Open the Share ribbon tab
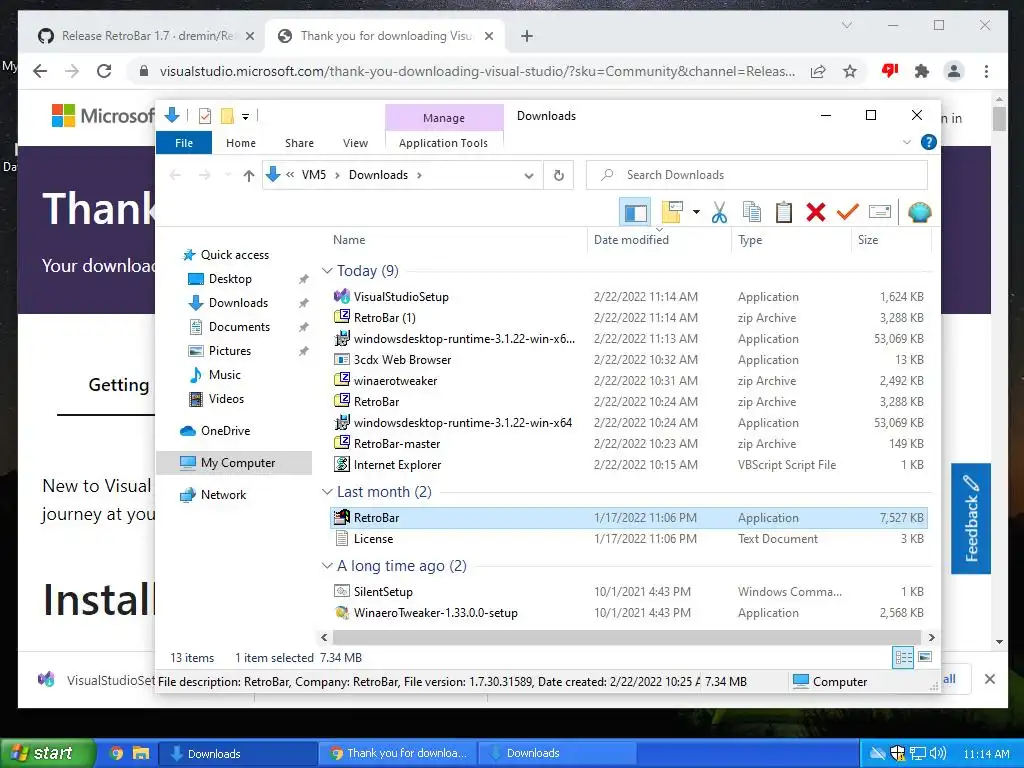Viewport: 1024px width, 768px height. coord(299,143)
